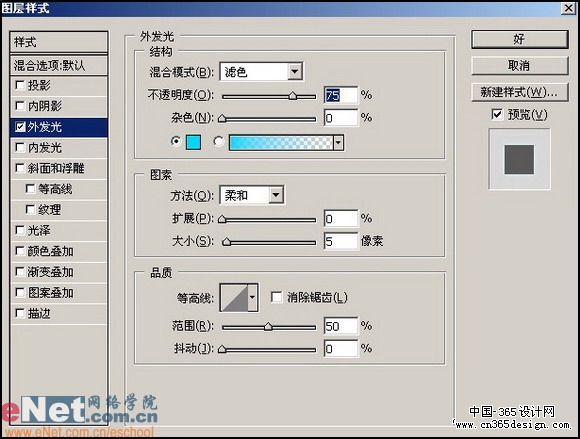580x439 pixels.
Task: Click the 新建样式 new style button
Action: 520,92
